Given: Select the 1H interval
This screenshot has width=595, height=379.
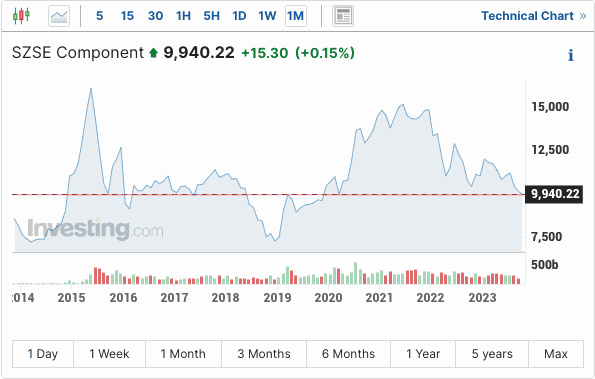Looking at the screenshot, I should (x=183, y=16).
